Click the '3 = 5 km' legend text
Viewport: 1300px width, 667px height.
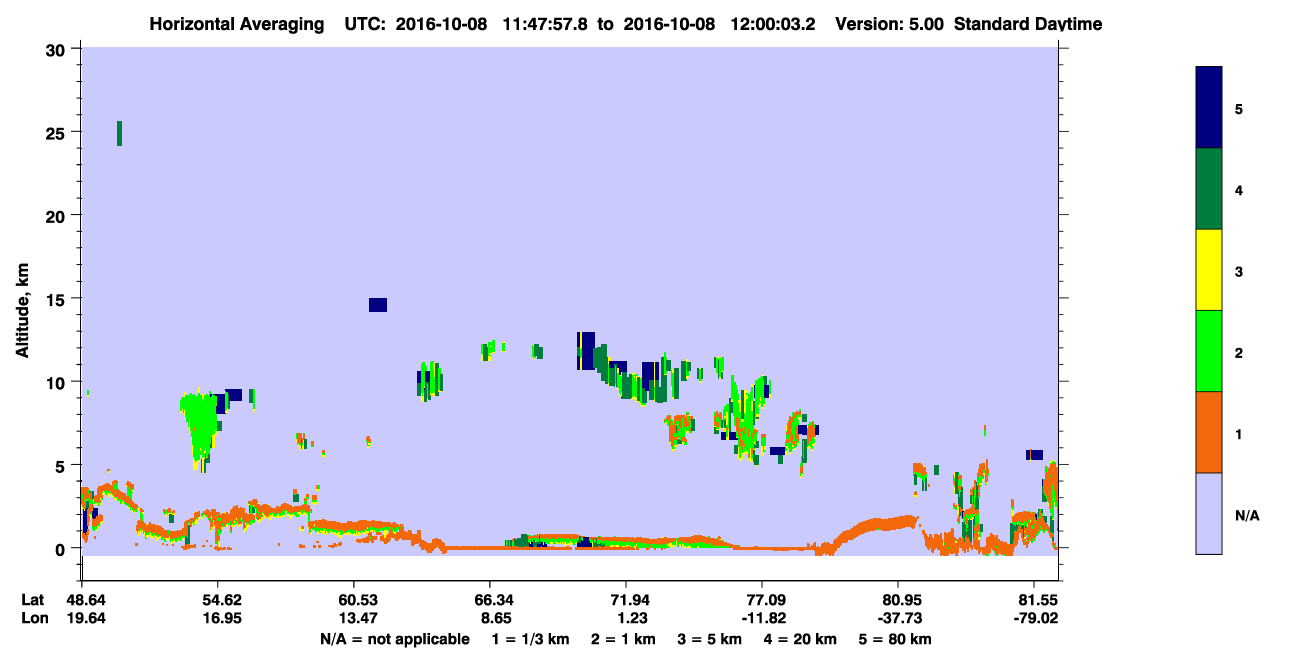pyautogui.click(x=712, y=639)
